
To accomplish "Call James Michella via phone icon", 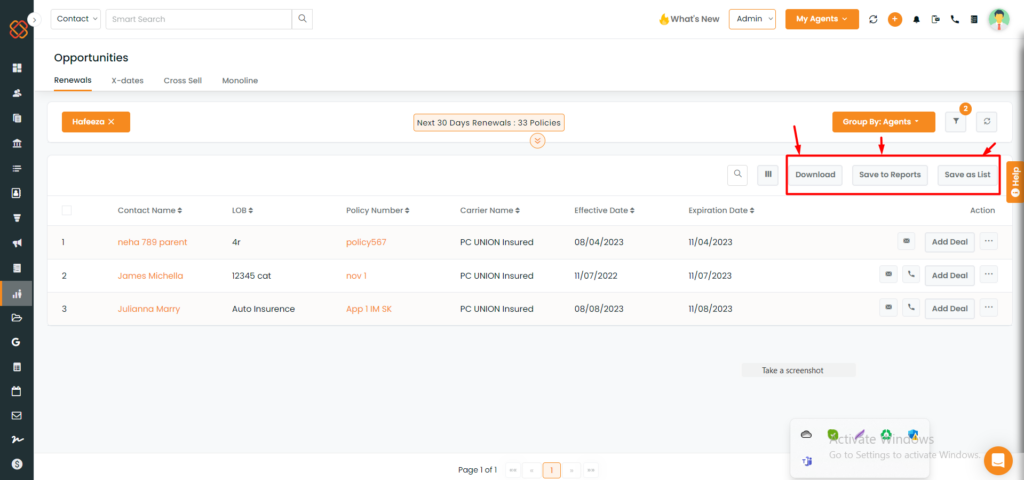I will [911, 275].
